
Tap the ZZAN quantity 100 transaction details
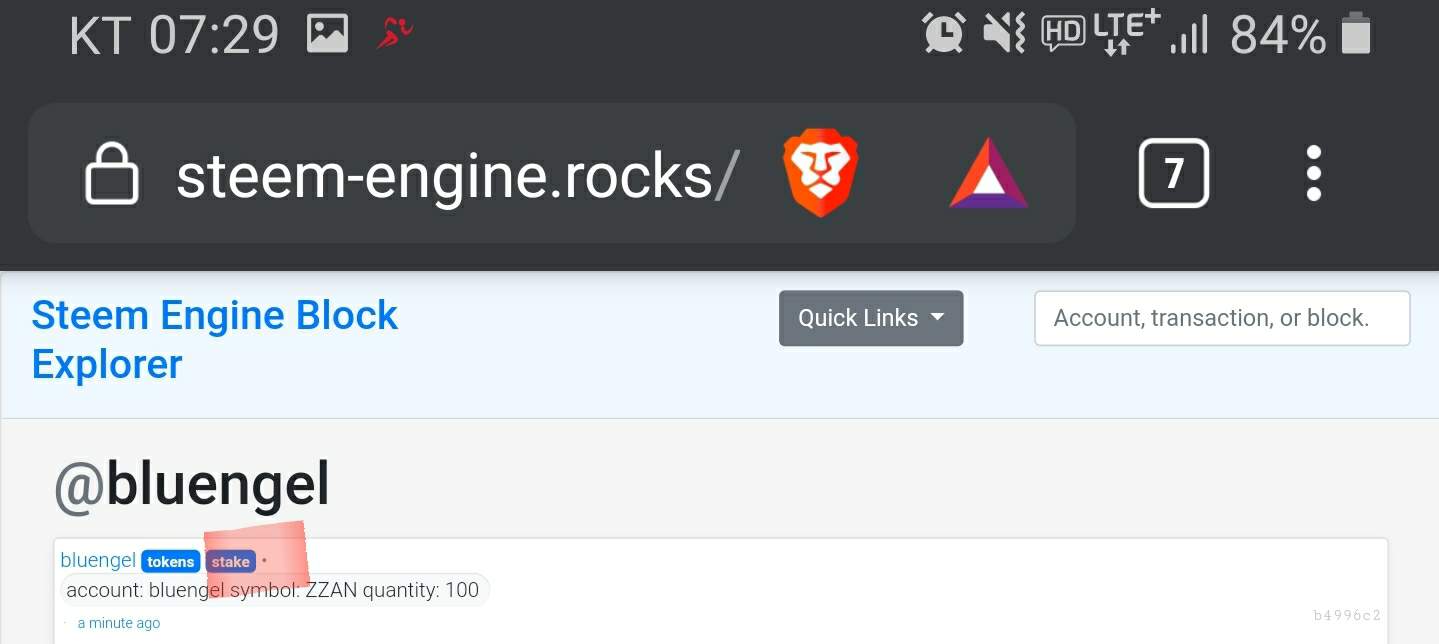(x=273, y=590)
